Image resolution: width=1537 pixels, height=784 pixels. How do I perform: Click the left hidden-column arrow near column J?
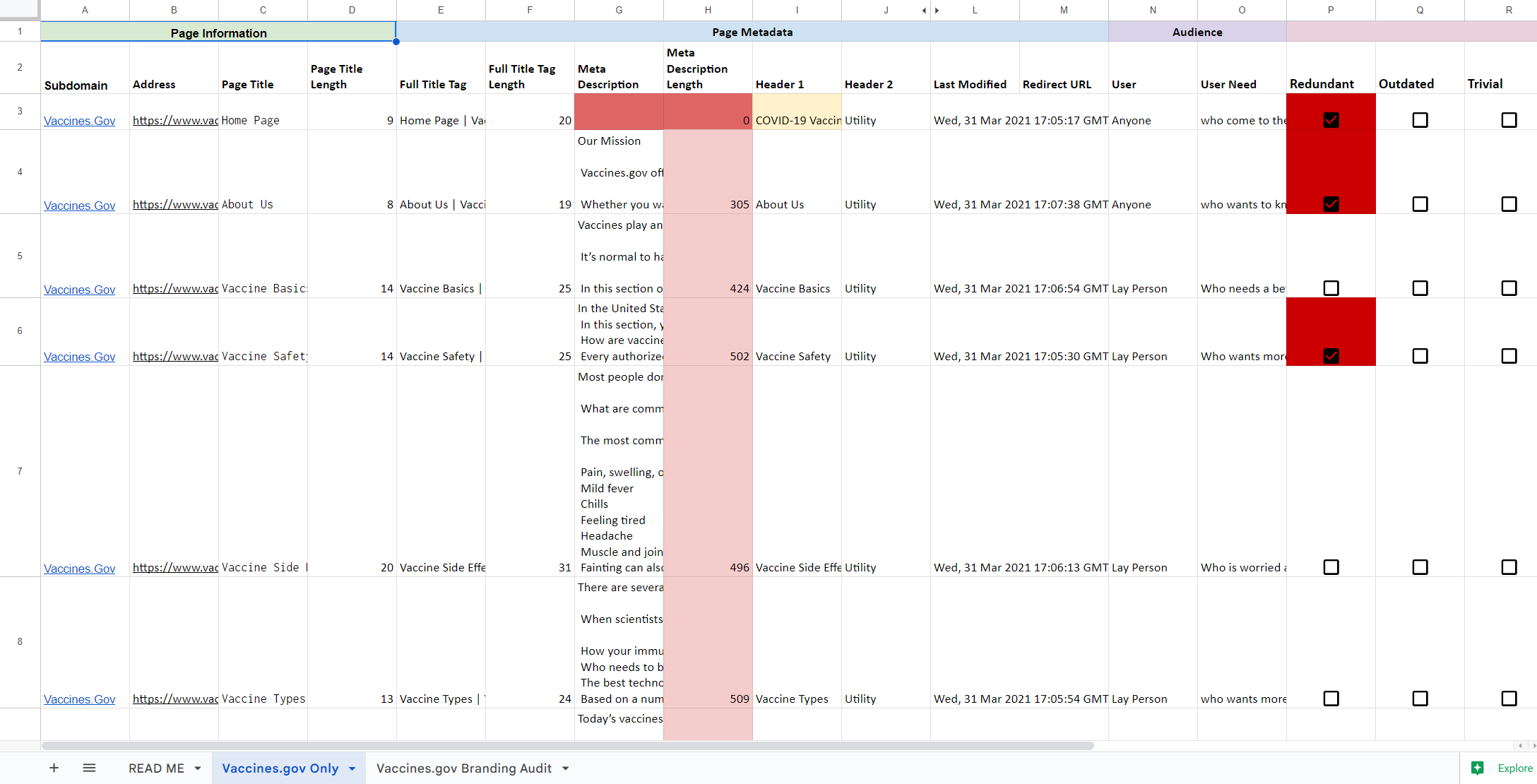coord(923,11)
